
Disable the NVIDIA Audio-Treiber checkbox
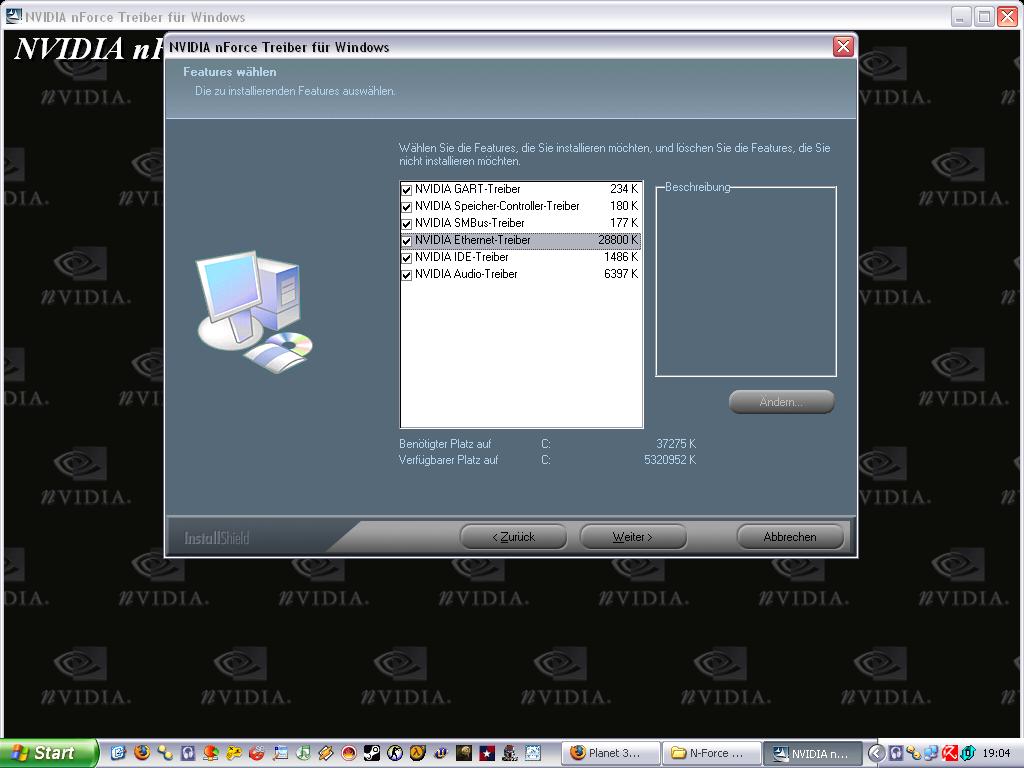(406, 275)
